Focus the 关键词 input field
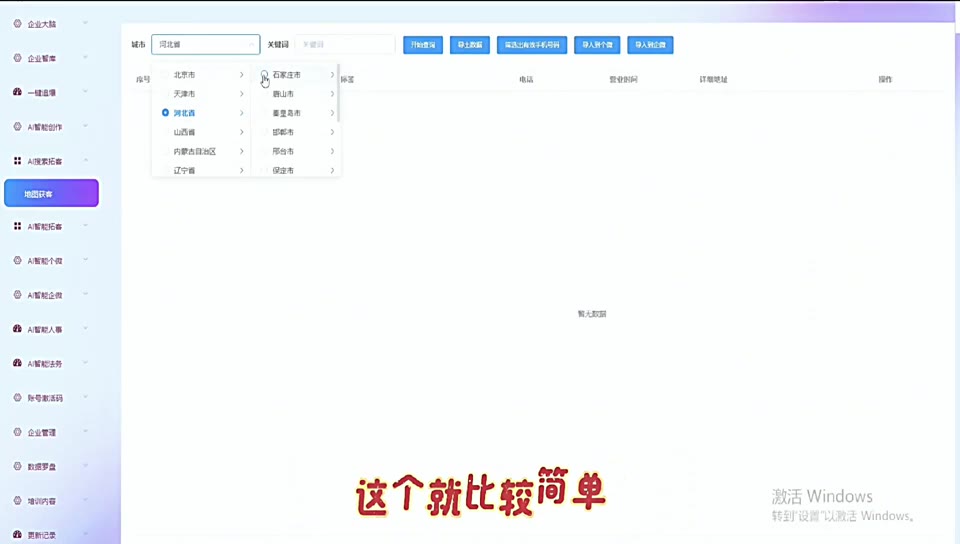 tap(345, 45)
